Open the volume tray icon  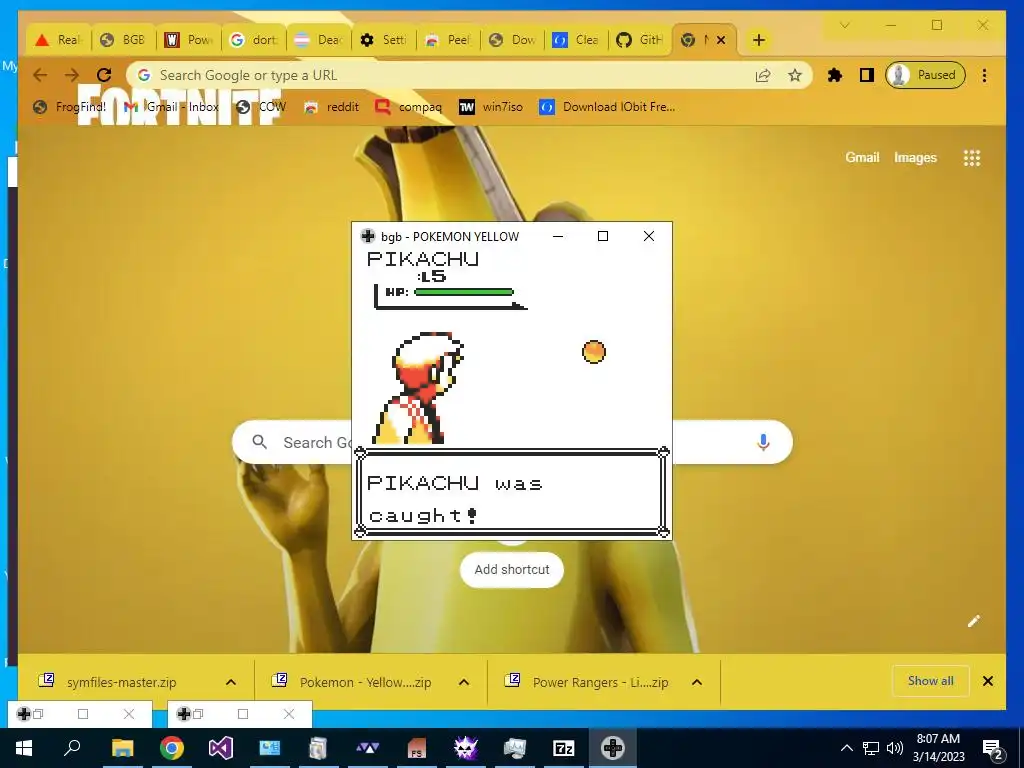tap(895, 748)
